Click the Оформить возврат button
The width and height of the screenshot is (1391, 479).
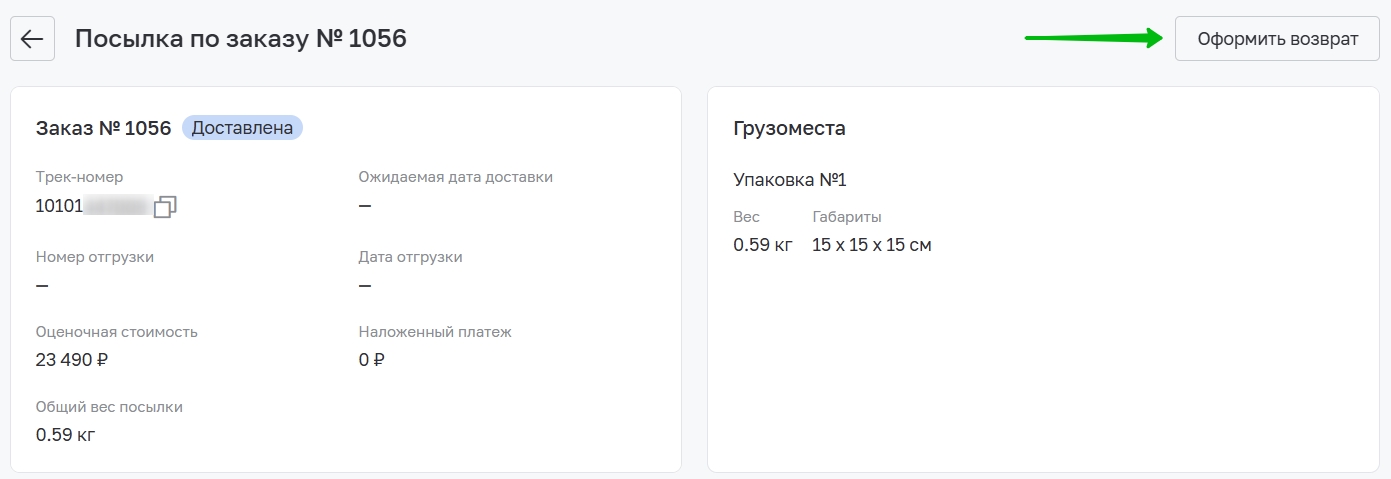tap(1277, 39)
